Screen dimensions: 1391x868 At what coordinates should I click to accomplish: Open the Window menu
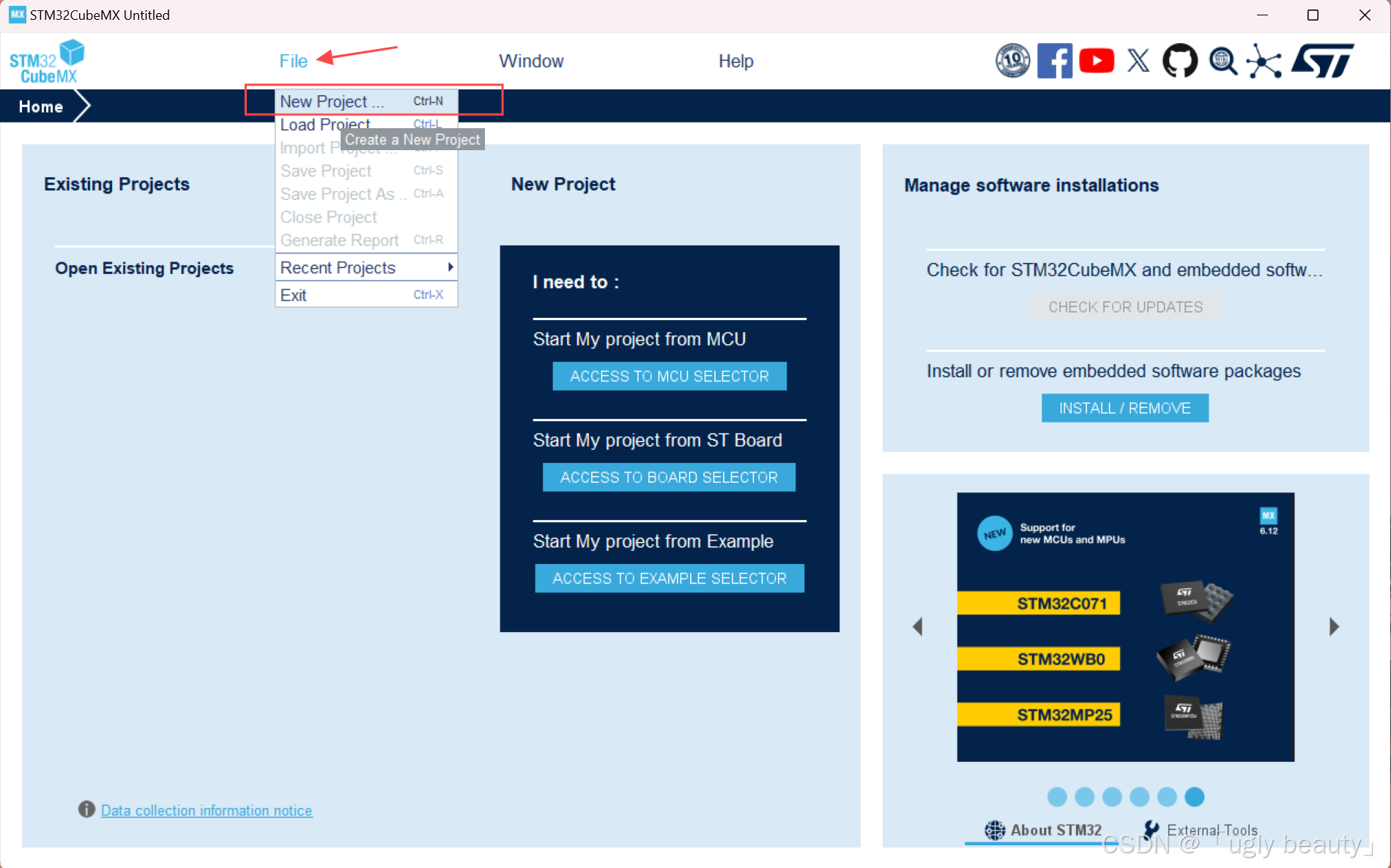531,61
